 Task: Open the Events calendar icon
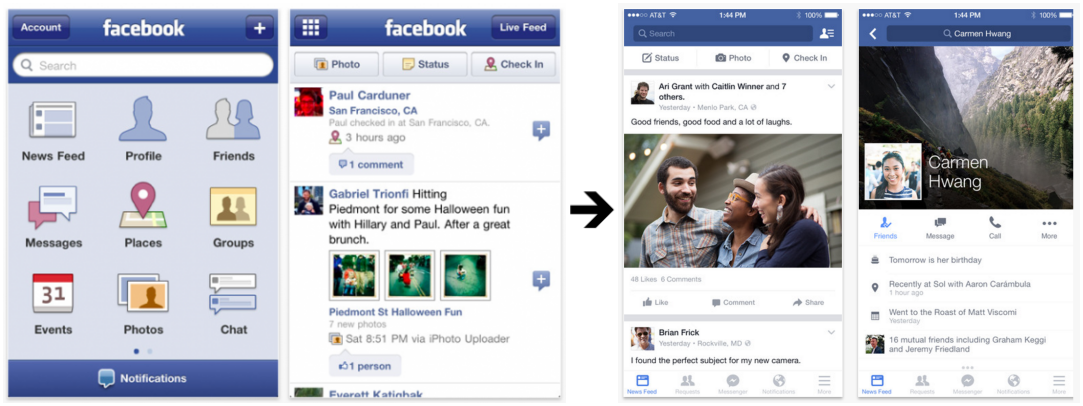tap(53, 293)
